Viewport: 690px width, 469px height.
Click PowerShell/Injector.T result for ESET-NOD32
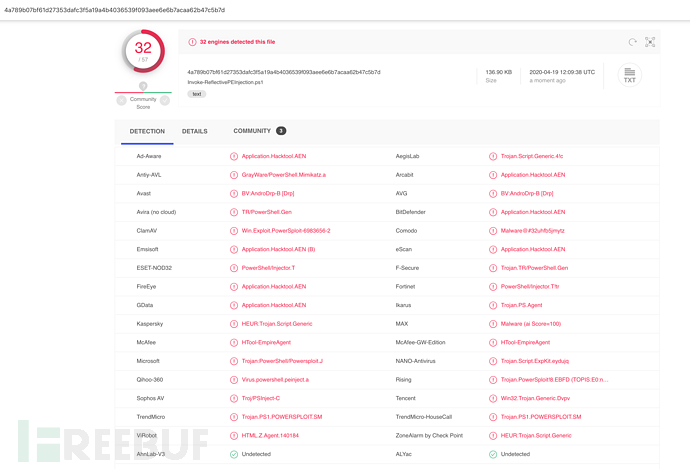tap(268, 268)
